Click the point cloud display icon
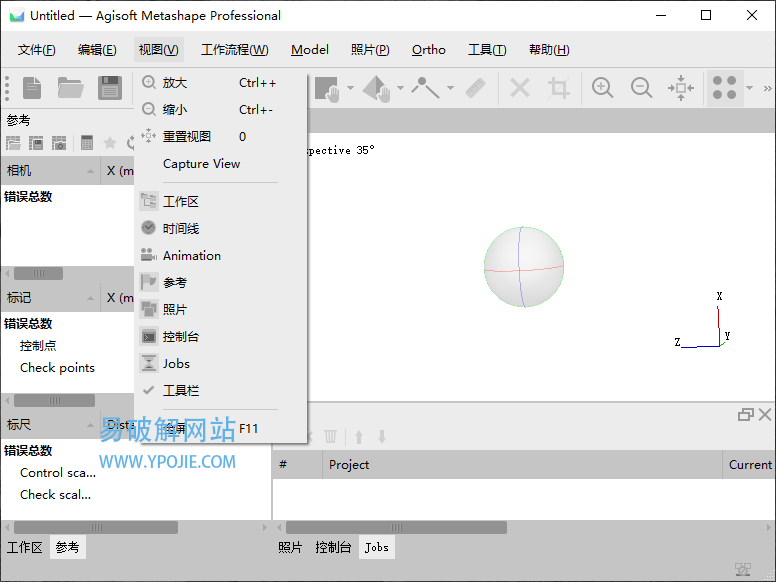Screen dimensions: 776x582 coord(725,89)
